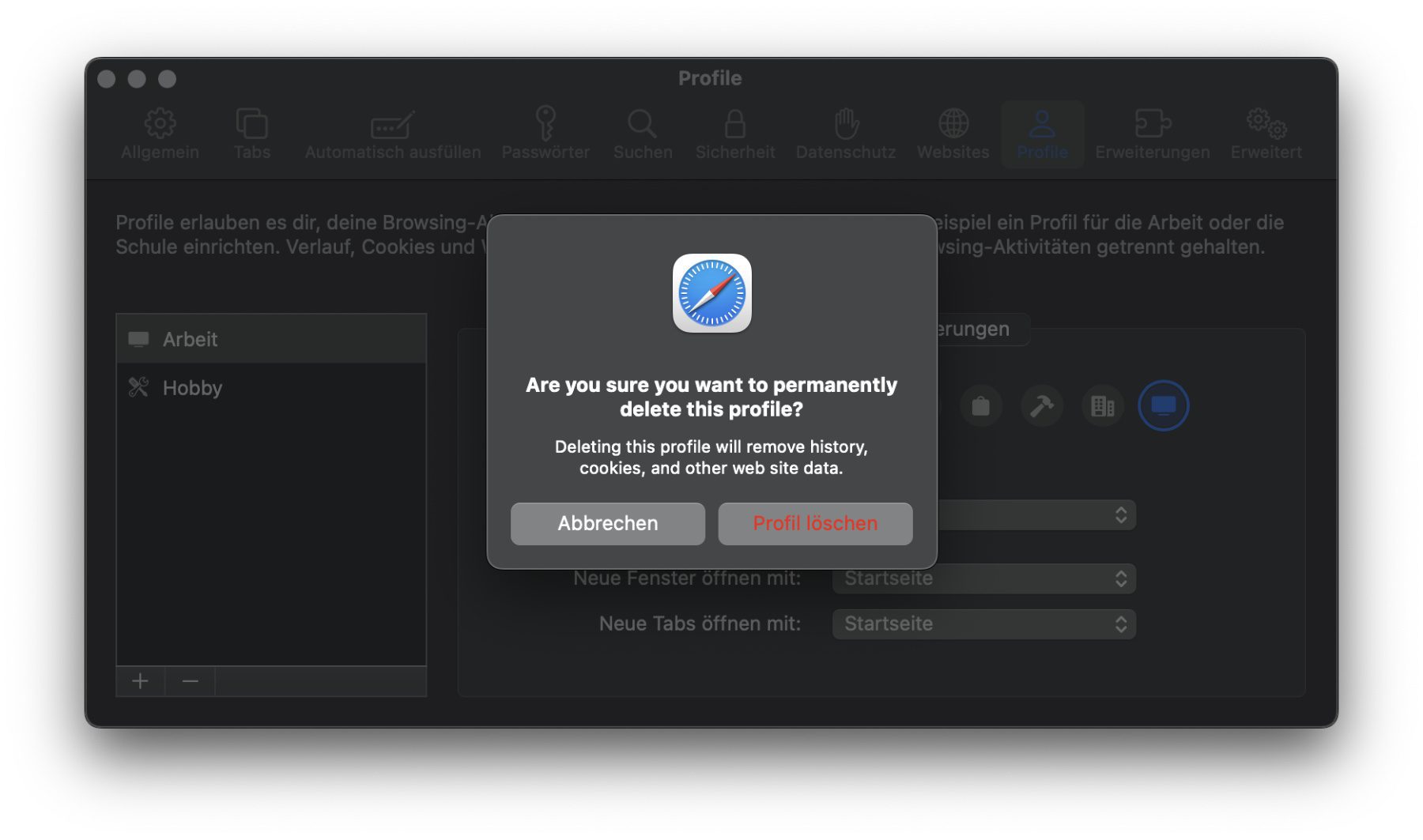Choose the hammer profile symbol
This screenshot has width=1423, height=840.
click(1042, 406)
